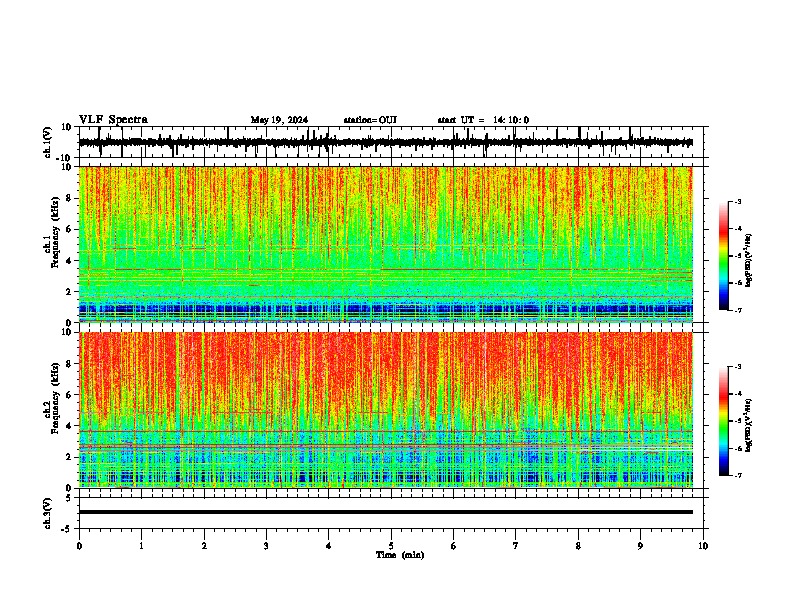This screenshot has height=612, width=792.
Task: Click the 'Time (min)' axis label
Action: [x=400, y=555]
